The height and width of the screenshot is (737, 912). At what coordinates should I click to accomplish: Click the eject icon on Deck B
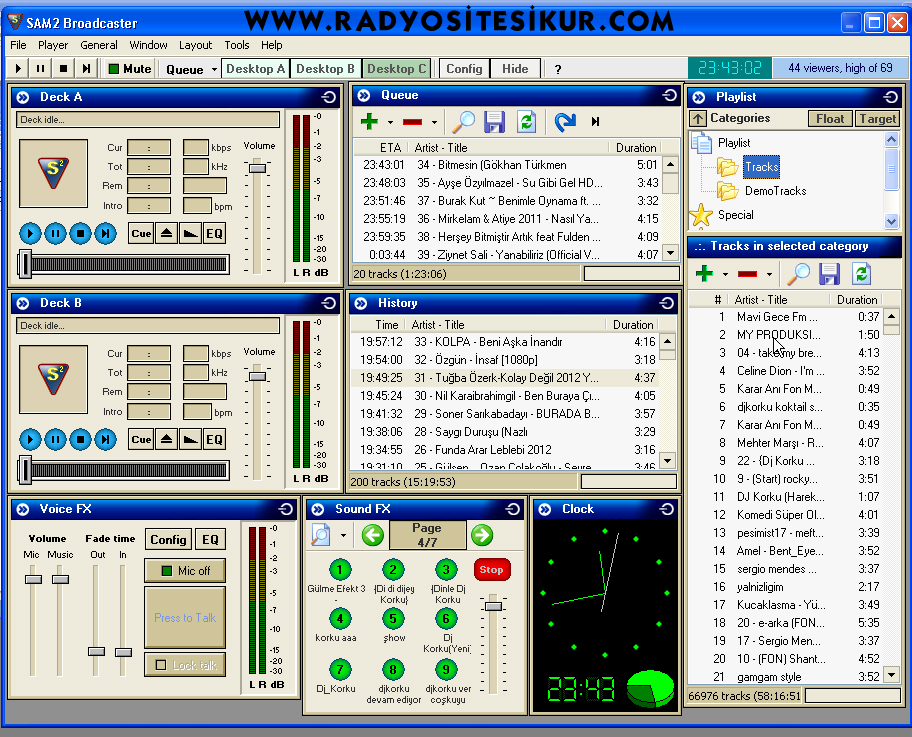(166, 440)
